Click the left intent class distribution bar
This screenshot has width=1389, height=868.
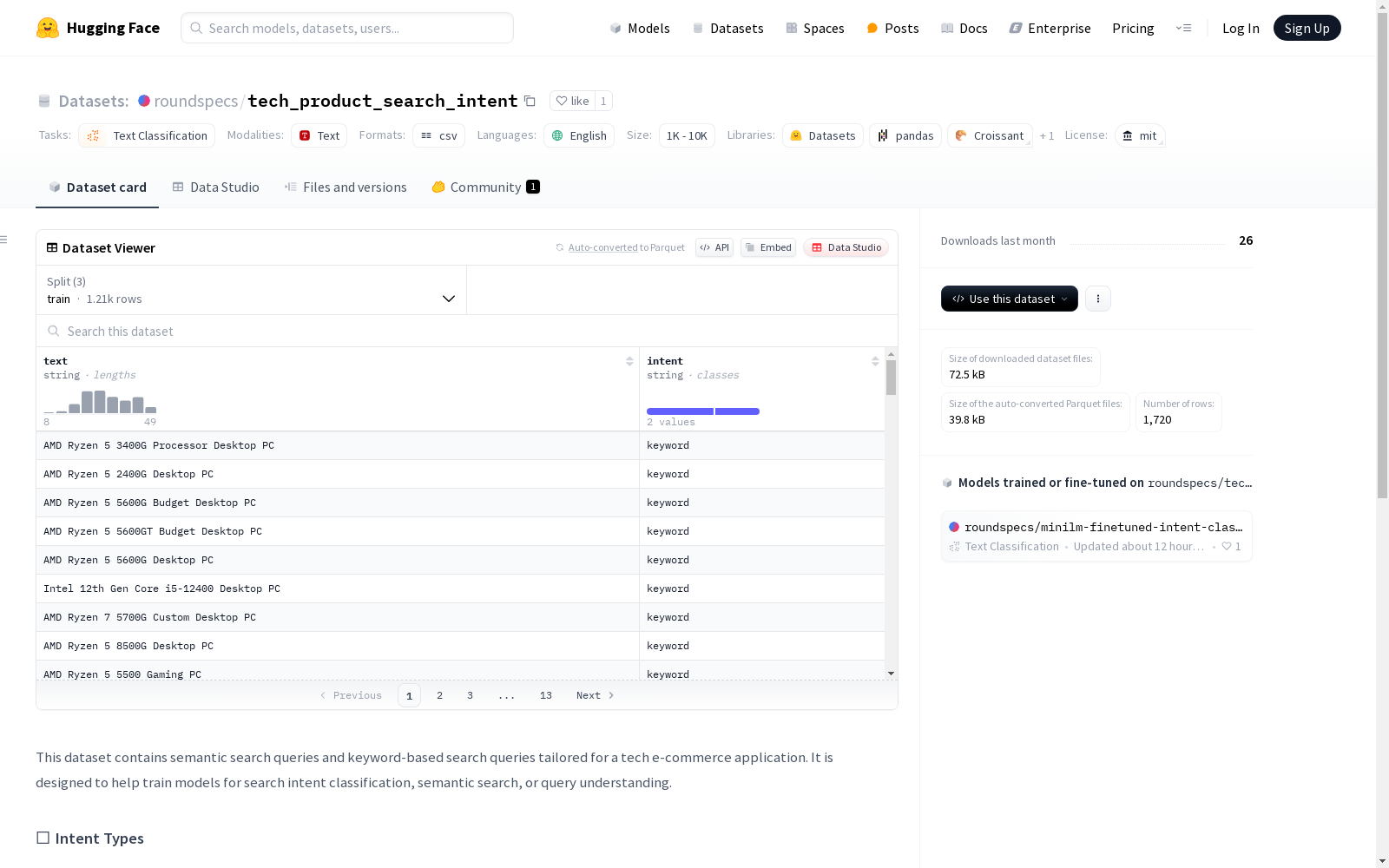coord(680,411)
